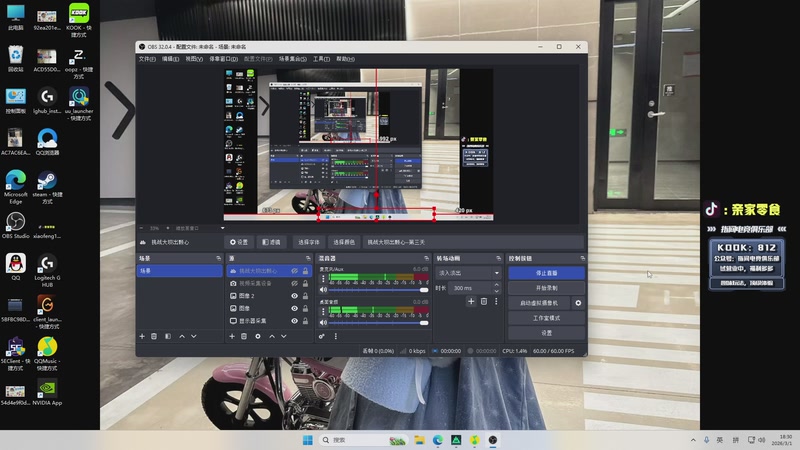Add a new scene with the plus icon
Screen dimensions: 800x450
[x=142, y=336]
